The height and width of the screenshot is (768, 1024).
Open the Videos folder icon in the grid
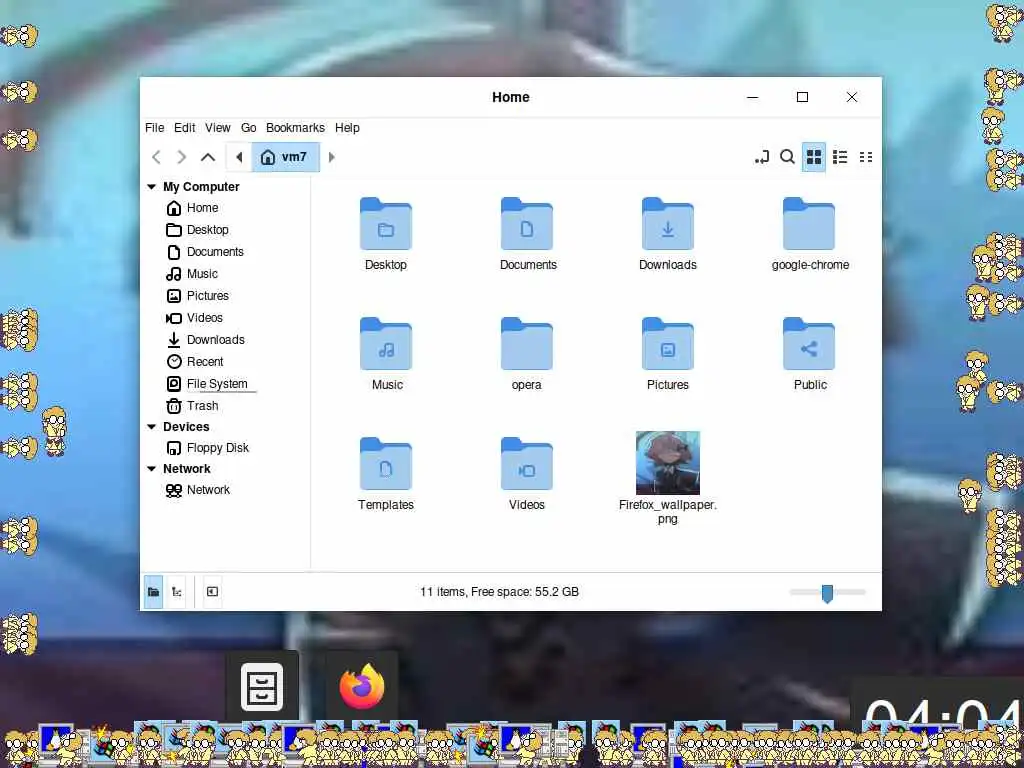coord(526,464)
